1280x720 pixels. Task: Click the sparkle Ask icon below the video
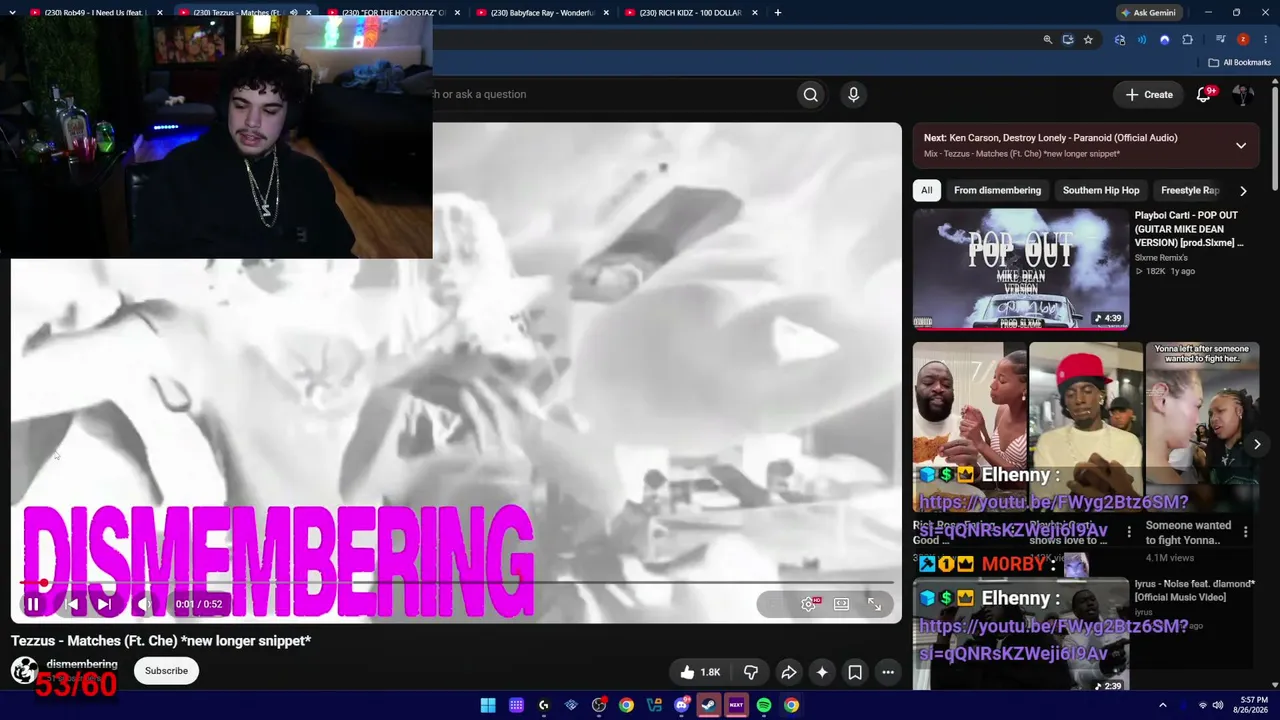pos(821,672)
